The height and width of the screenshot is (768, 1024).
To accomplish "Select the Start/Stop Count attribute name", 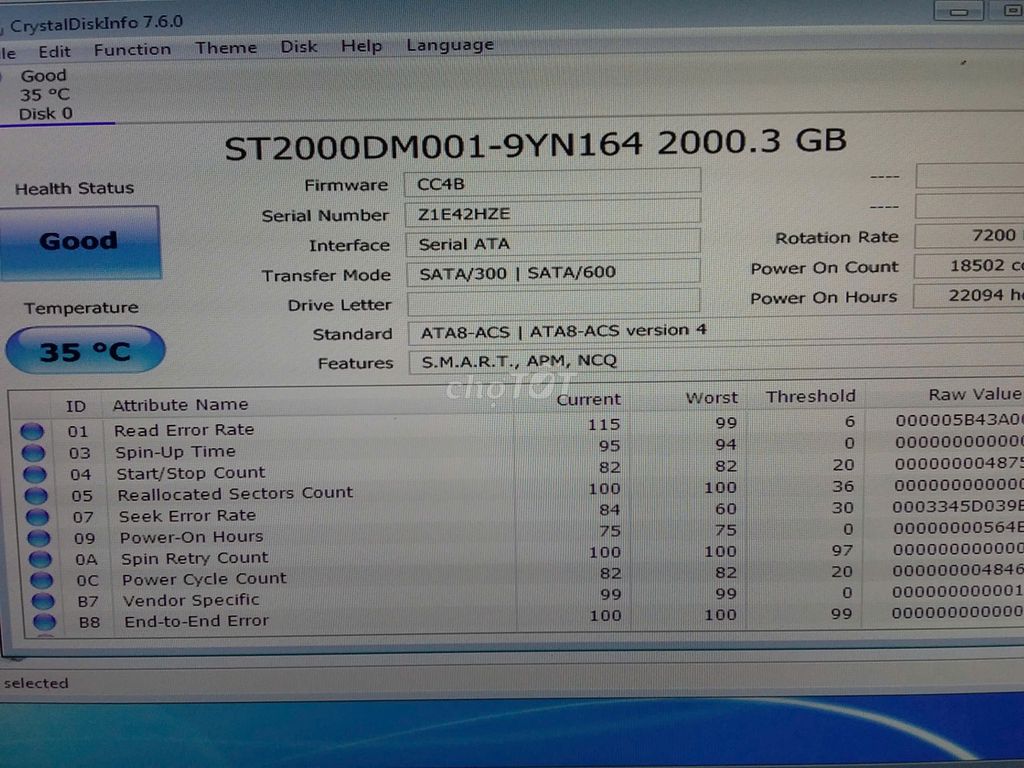I will pos(191,473).
